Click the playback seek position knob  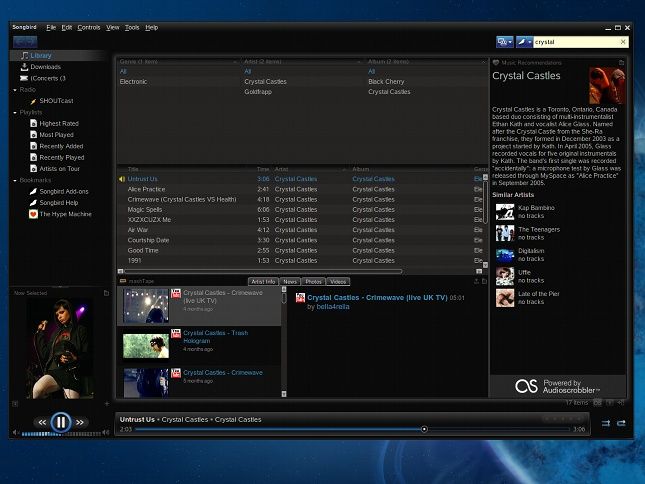424,429
